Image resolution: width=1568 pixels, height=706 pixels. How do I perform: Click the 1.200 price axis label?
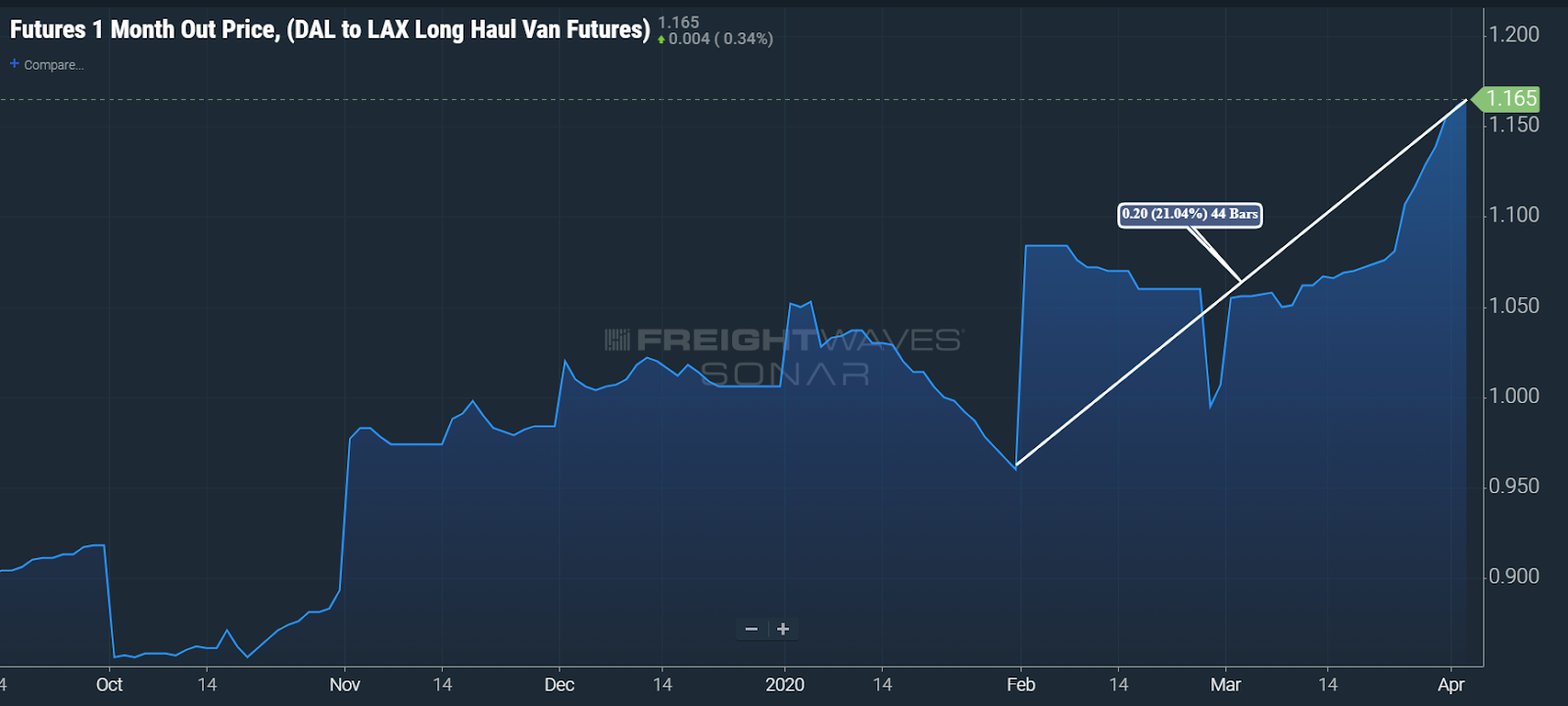point(1514,34)
